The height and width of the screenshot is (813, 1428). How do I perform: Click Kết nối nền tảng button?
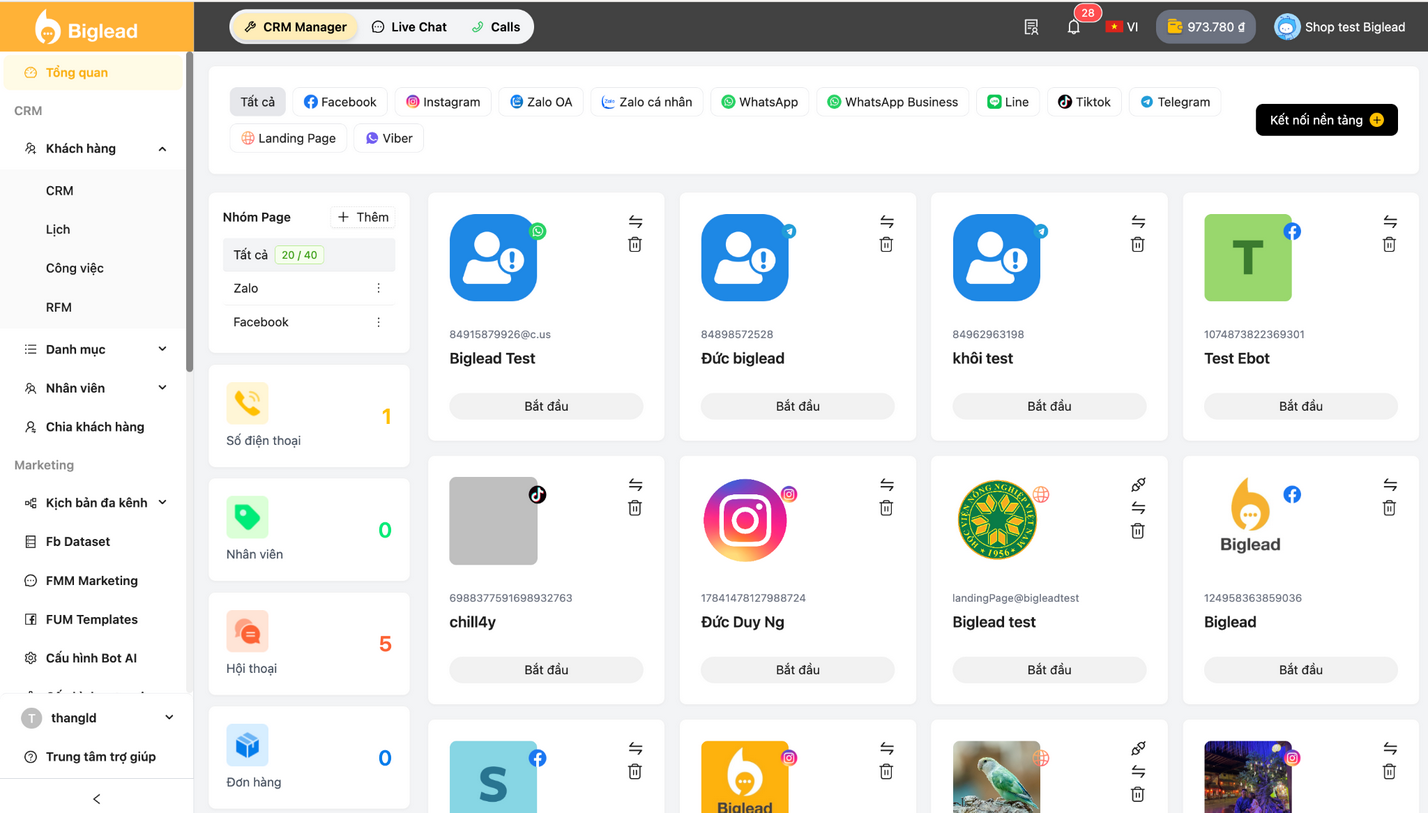coord(1326,120)
